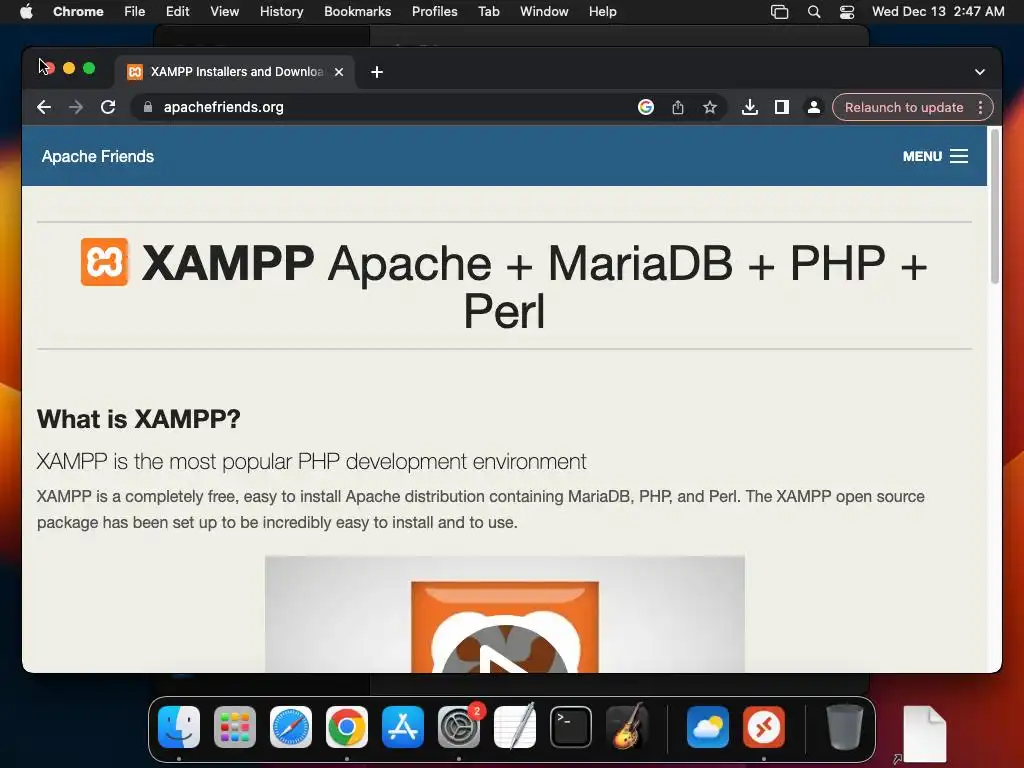Open the Apple menu
Screen dimensions: 1024x768
point(26,12)
